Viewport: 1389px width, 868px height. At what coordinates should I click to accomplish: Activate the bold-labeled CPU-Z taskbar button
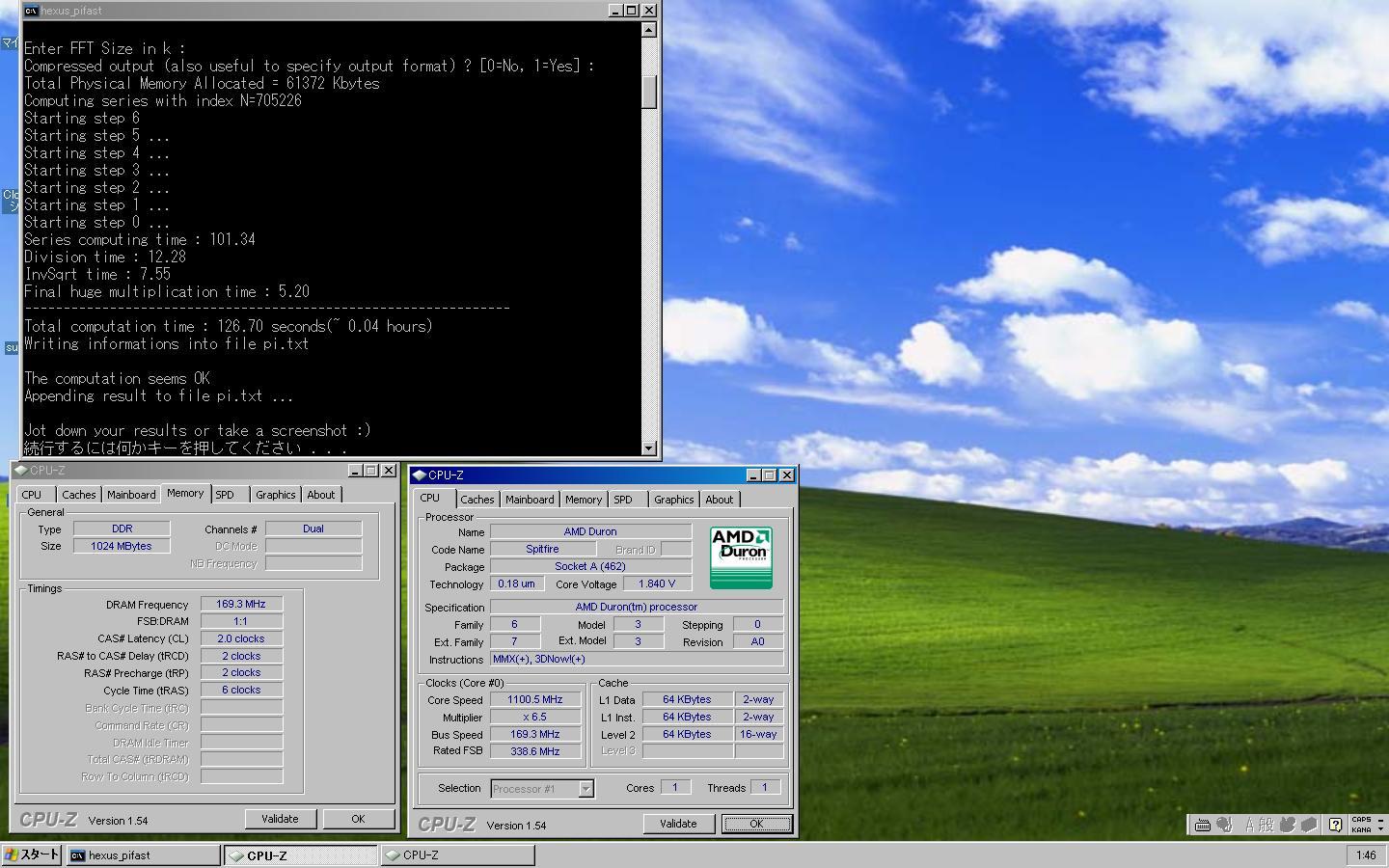coord(300,855)
